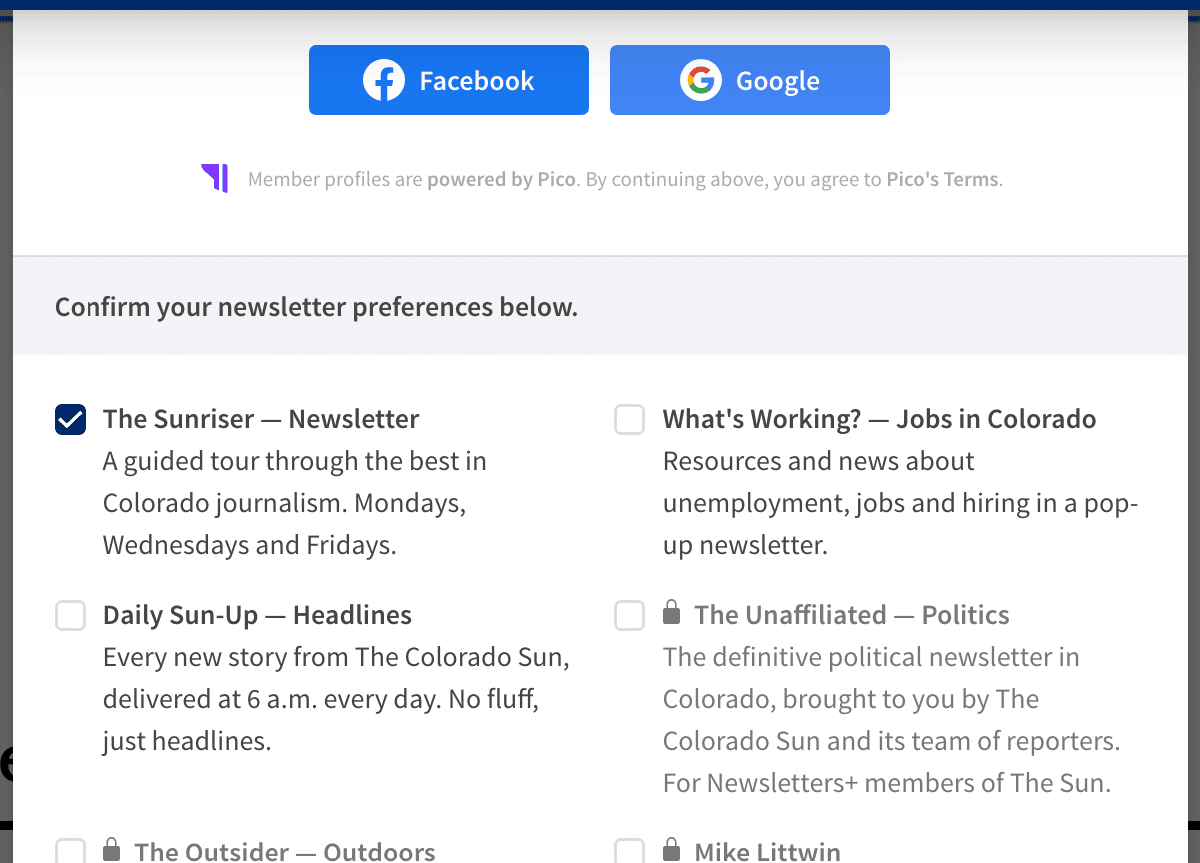The width and height of the screenshot is (1200, 863).
Task: Click the Facebook logo icon
Action: coord(384,80)
